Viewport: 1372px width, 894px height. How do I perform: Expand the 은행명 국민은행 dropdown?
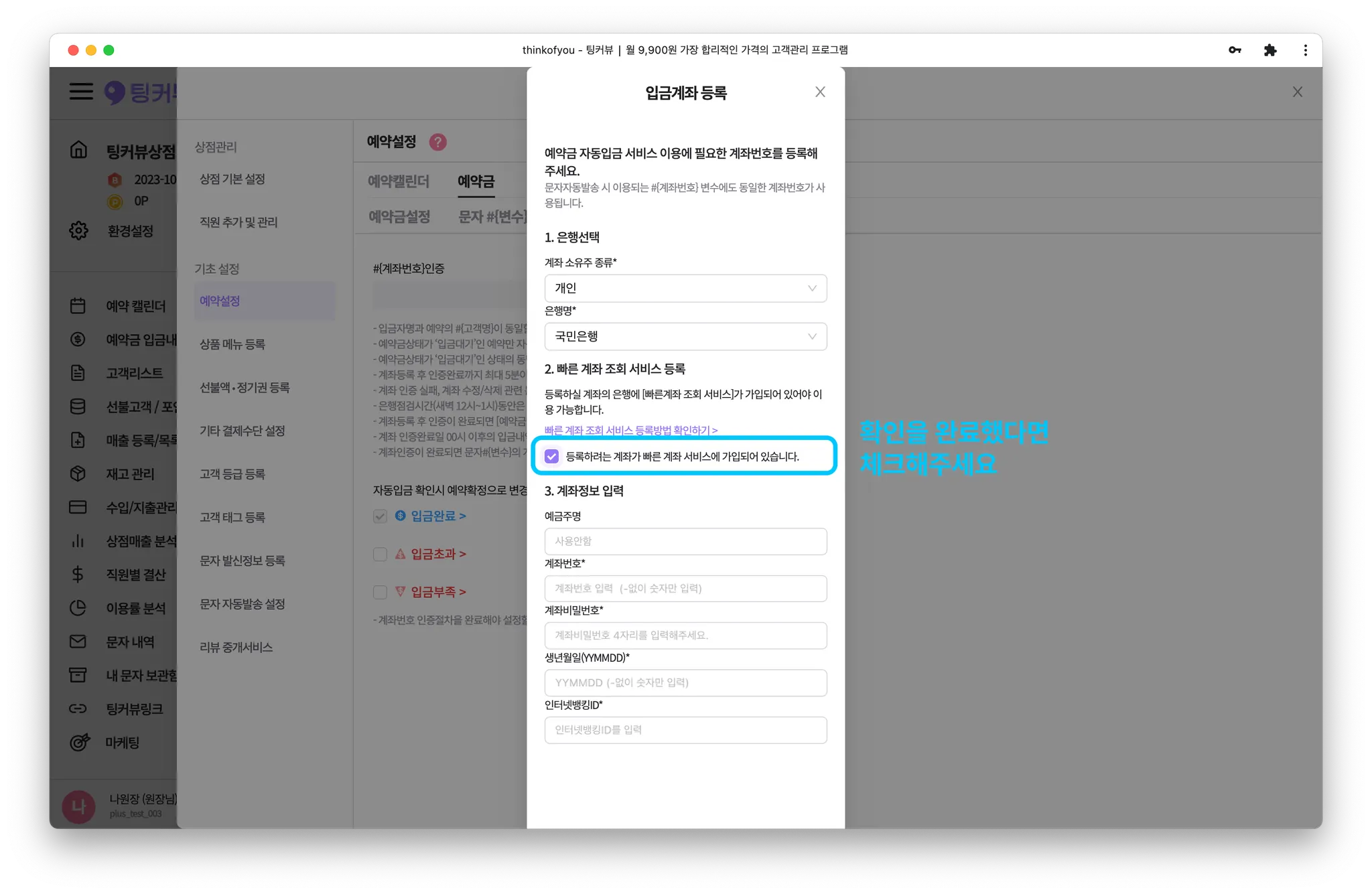(x=685, y=336)
